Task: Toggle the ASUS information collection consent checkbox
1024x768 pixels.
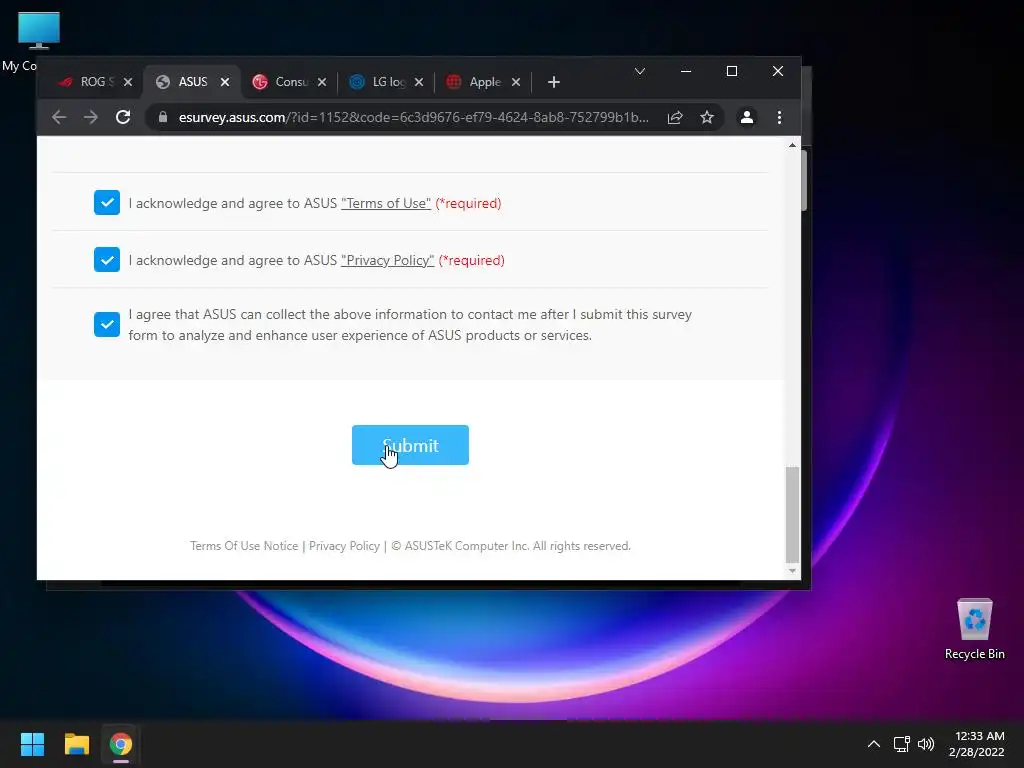Action: [106, 324]
